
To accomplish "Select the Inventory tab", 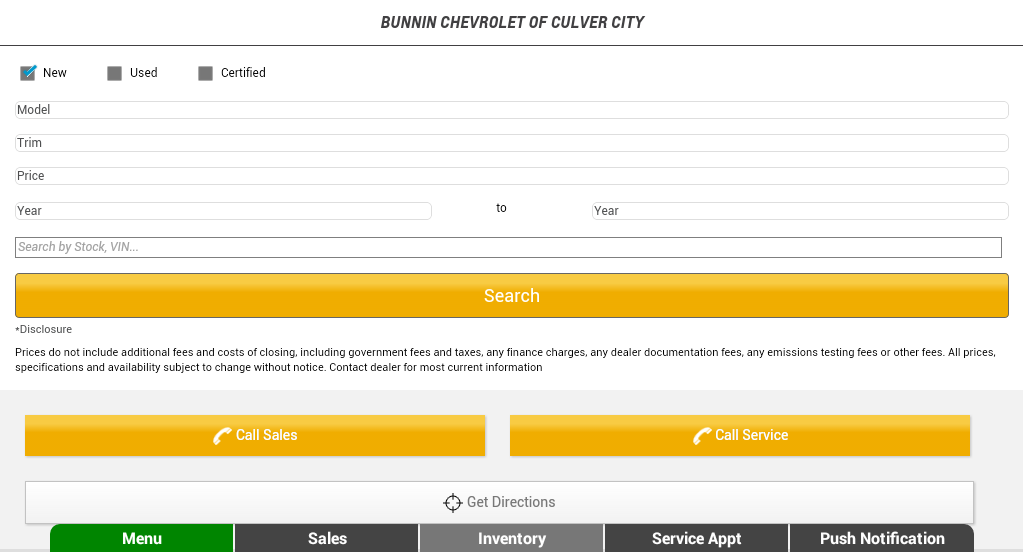I will coord(512,538).
